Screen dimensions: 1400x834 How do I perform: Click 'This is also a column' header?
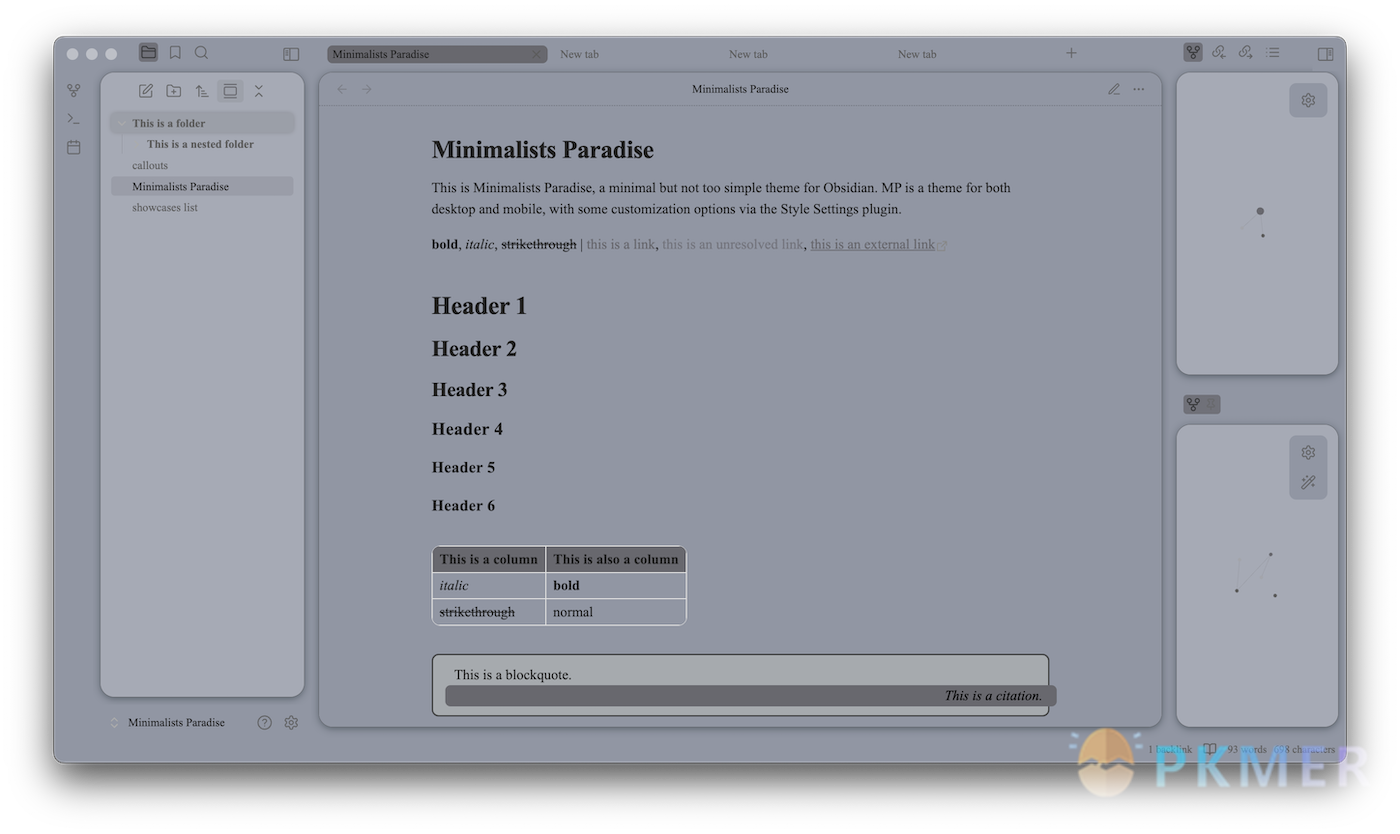(x=616, y=559)
